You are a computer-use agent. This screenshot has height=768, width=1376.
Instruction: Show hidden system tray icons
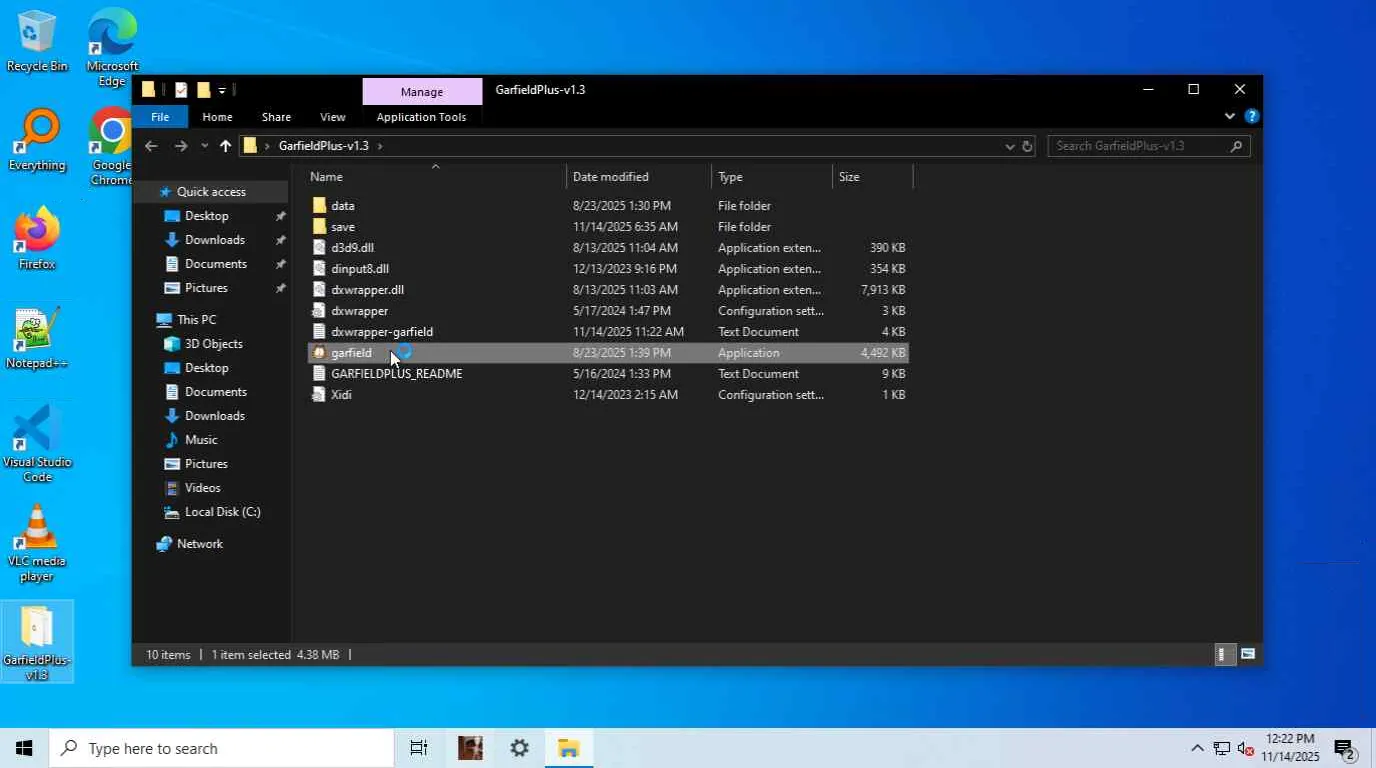(x=1197, y=748)
